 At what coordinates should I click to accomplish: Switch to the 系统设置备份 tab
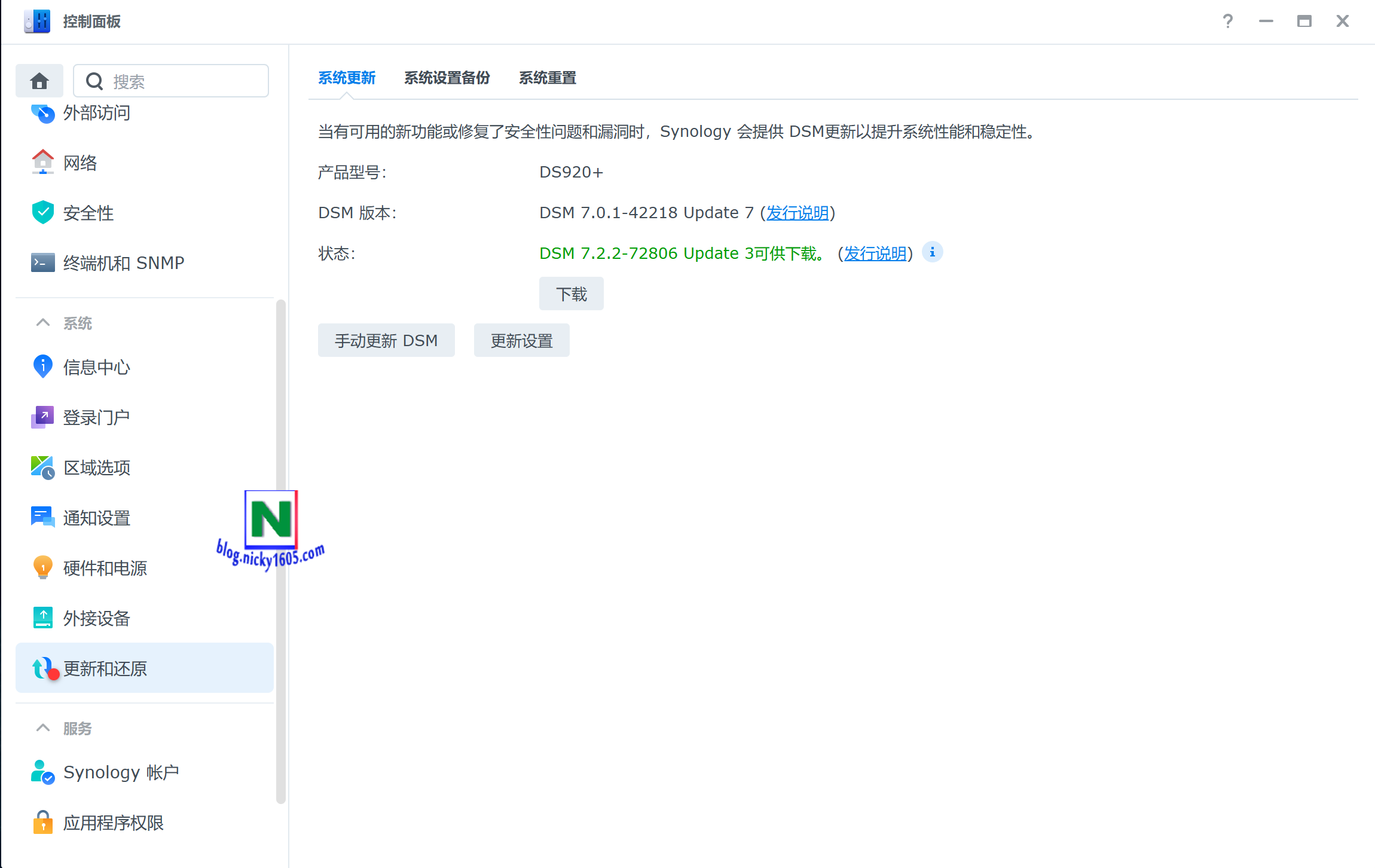tap(447, 78)
